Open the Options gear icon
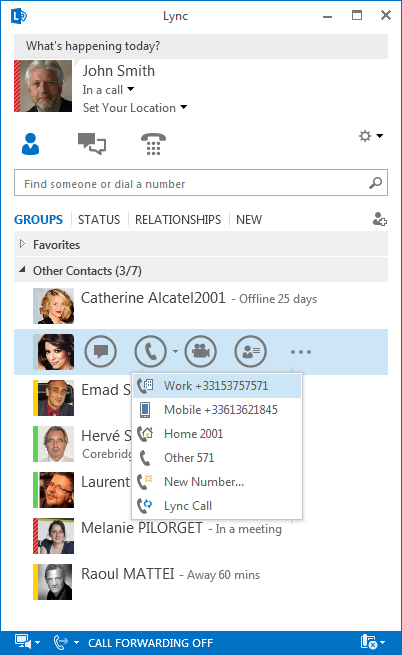The image size is (402, 655). (x=365, y=136)
